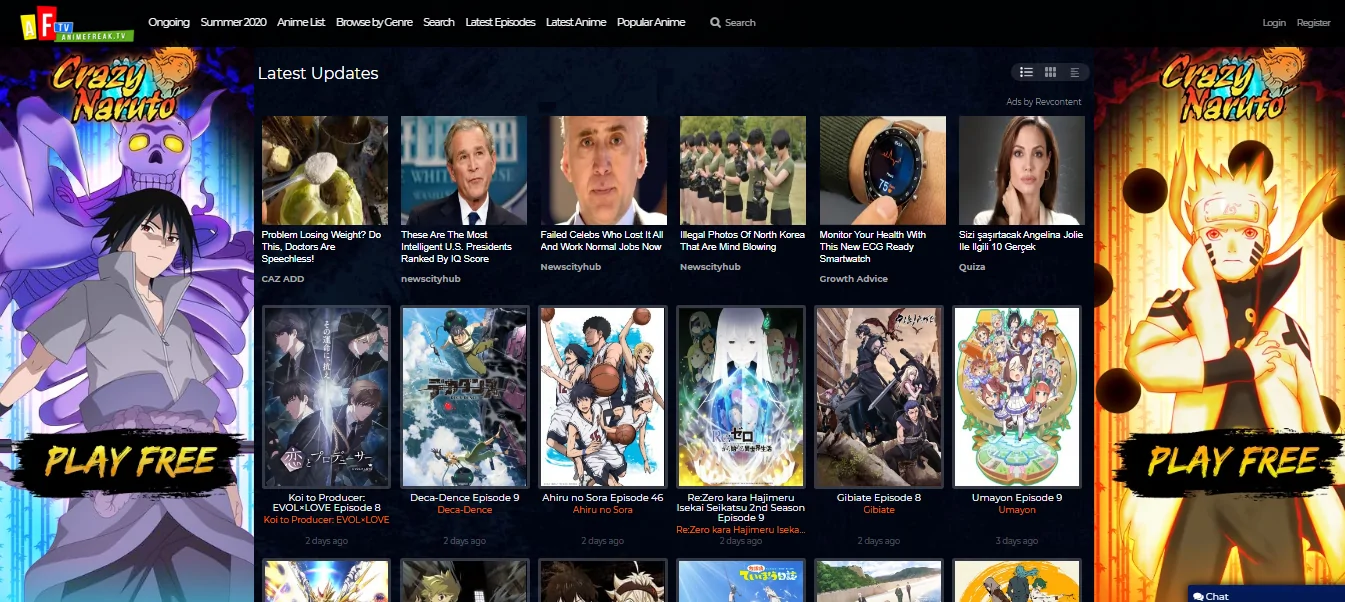The width and height of the screenshot is (1345, 602).
Task: Open the U.S. Presidents IQ ad image
Action: click(464, 170)
